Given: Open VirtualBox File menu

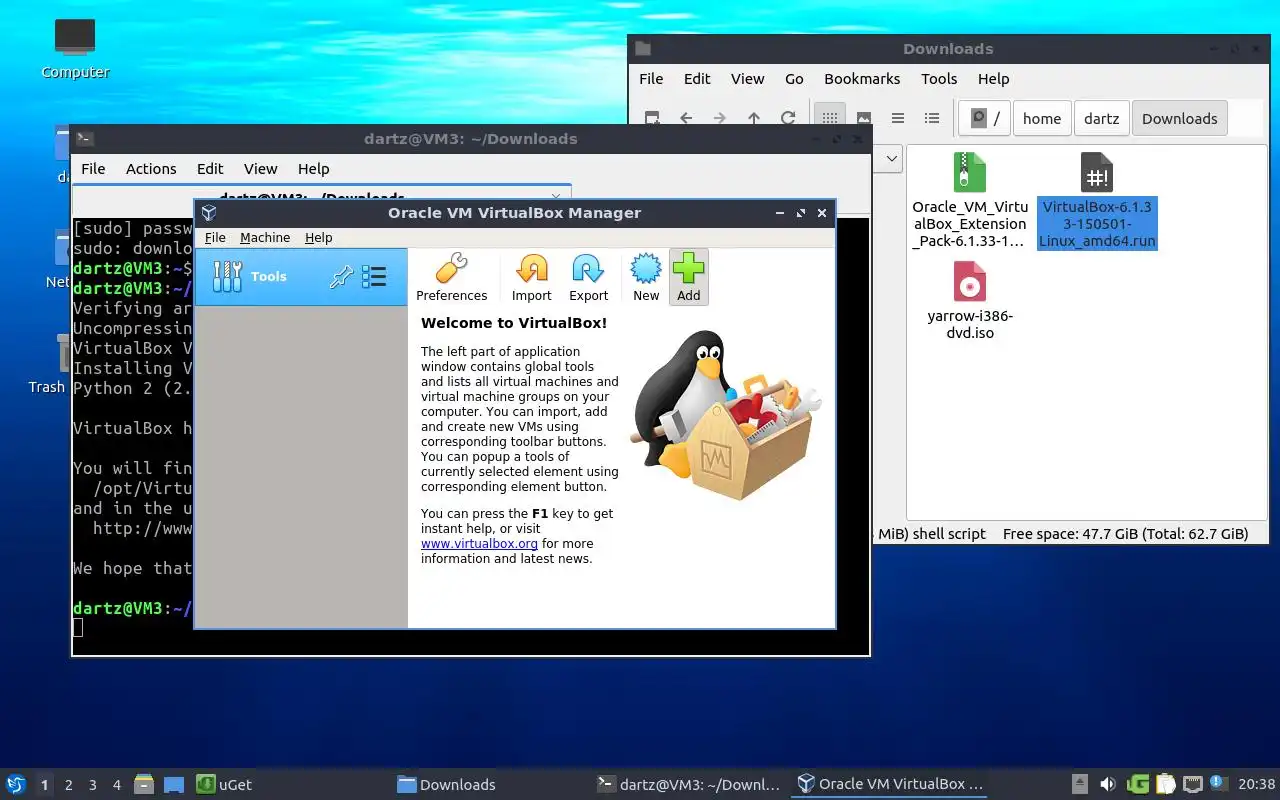Looking at the screenshot, I should [x=215, y=238].
